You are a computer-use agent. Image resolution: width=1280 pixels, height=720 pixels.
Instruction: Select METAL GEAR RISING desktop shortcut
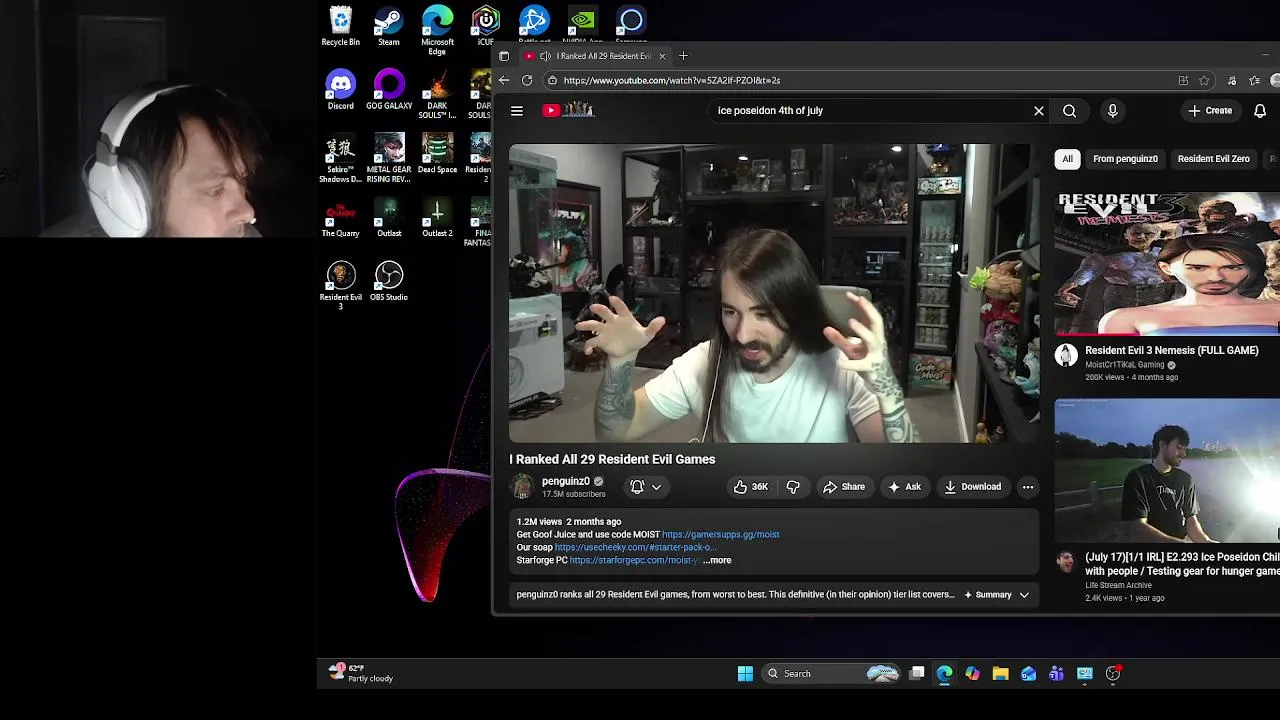pos(389,158)
